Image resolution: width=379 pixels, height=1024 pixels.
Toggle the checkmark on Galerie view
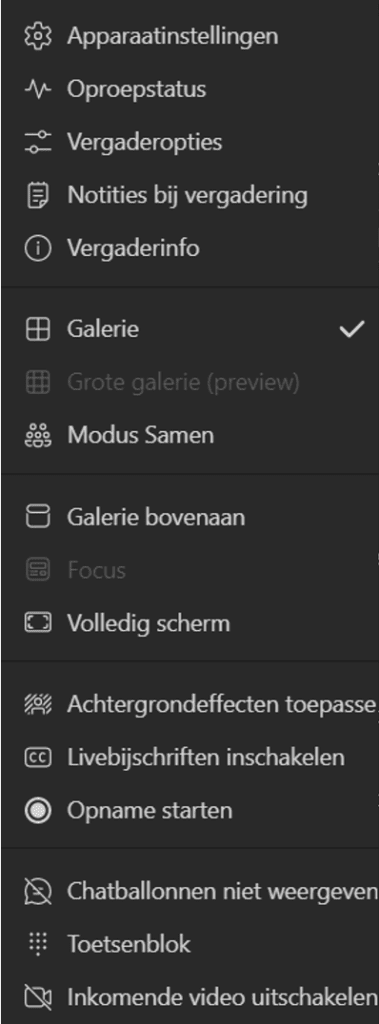pos(352,329)
